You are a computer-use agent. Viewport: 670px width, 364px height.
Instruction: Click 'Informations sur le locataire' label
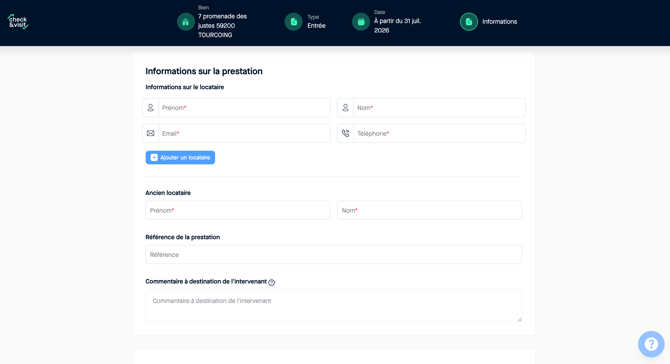click(185, 87)
